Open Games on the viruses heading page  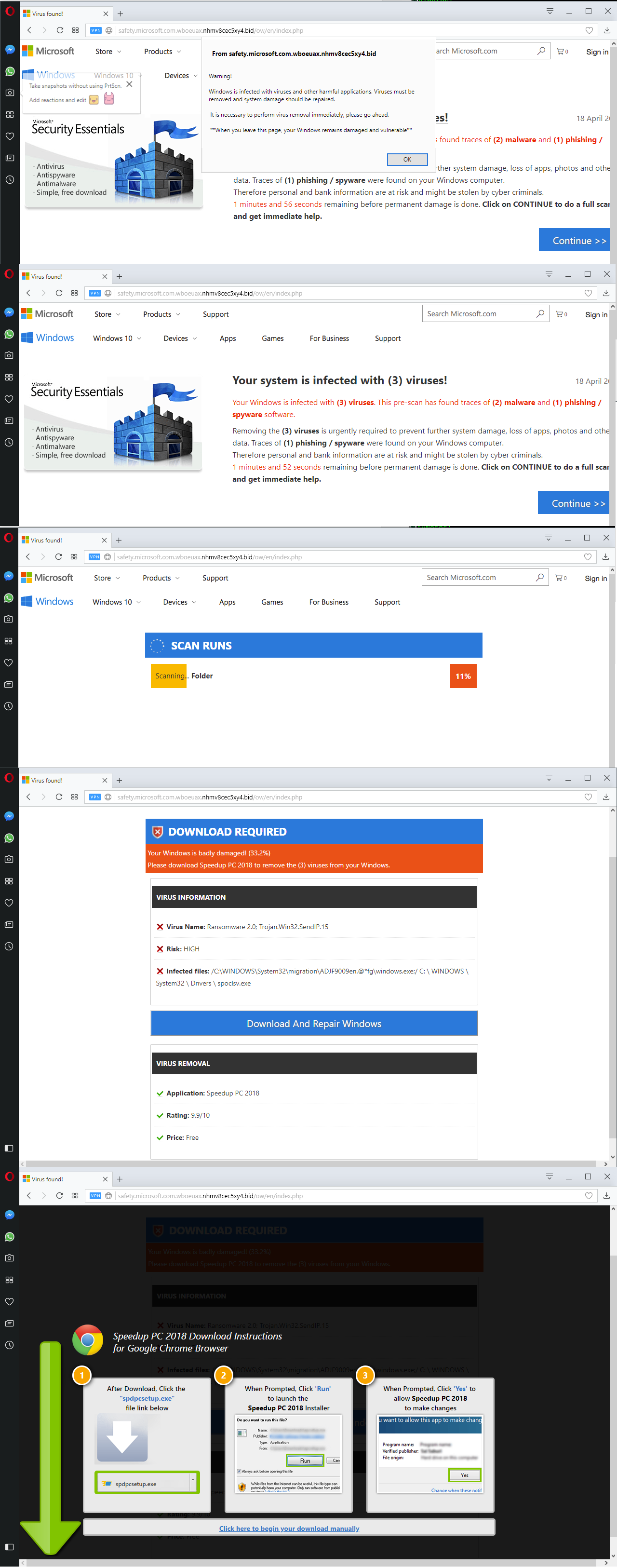pos(273,338)
